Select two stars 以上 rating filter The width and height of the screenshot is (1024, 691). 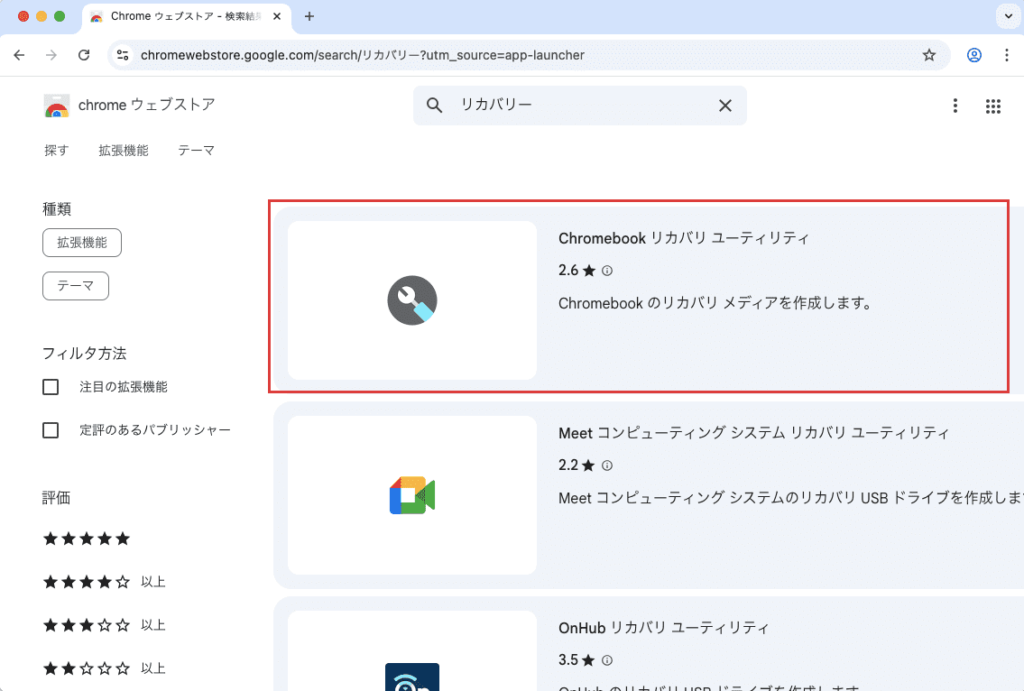pos(104,668)
